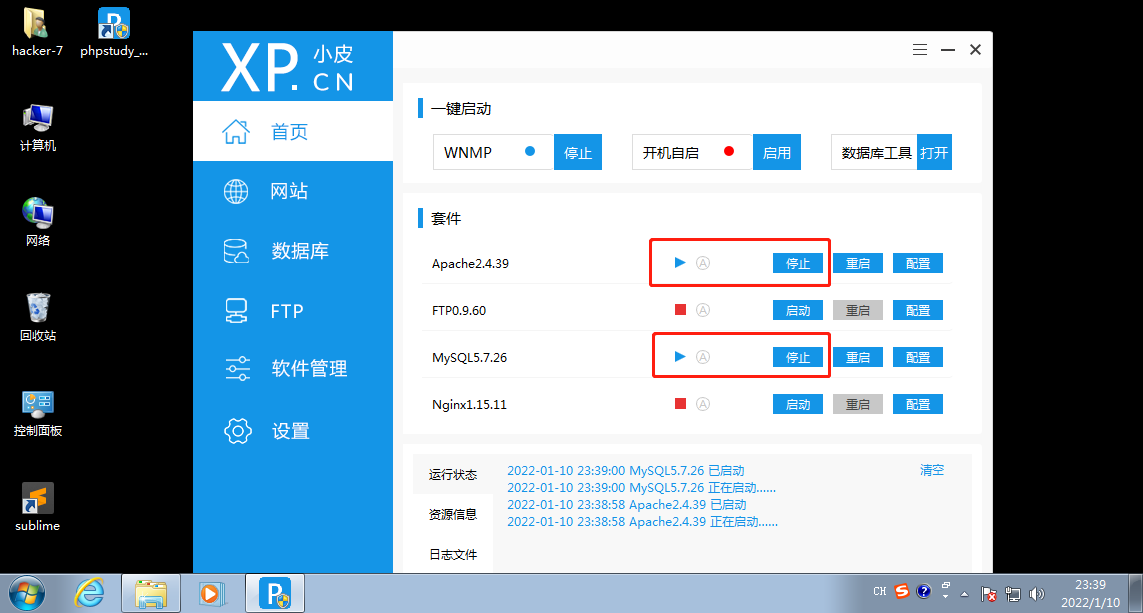Enable 开机自启 with the 启用 button

coord(776,152)
